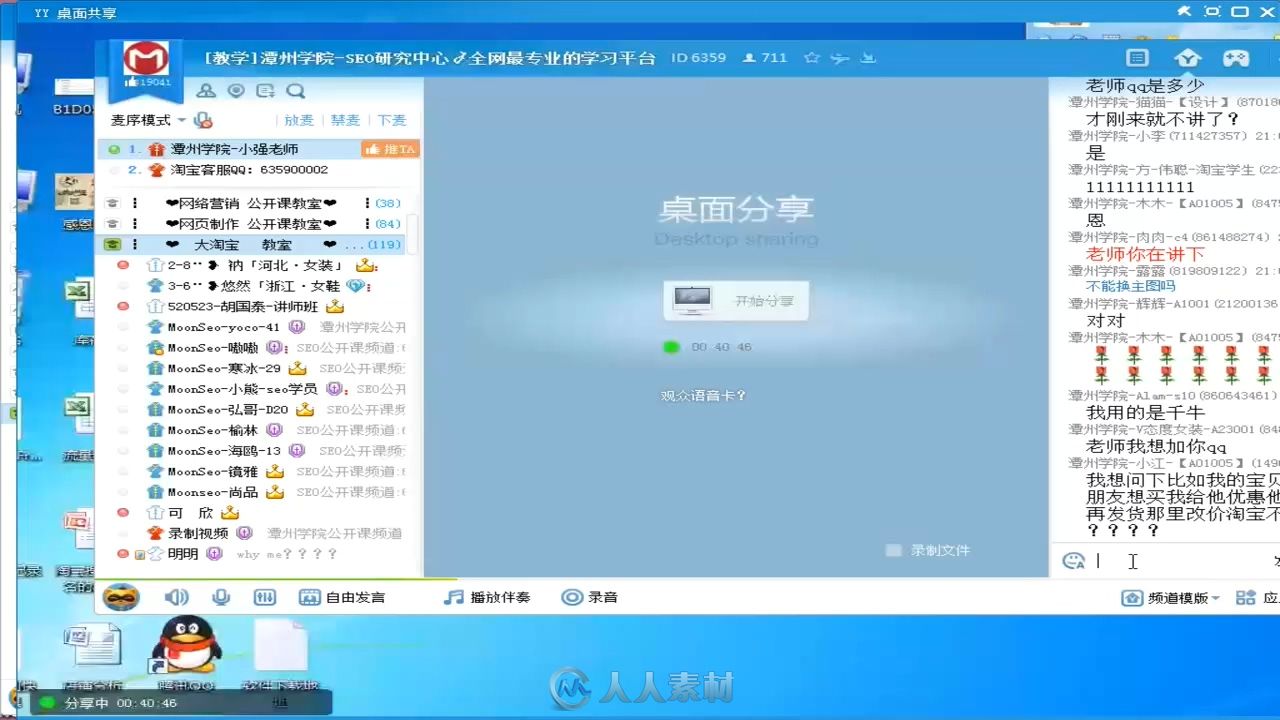Screen dimensions: 1280x720
Task: Click the muted microphone icon next to 麦序模式
Action: 203,120
